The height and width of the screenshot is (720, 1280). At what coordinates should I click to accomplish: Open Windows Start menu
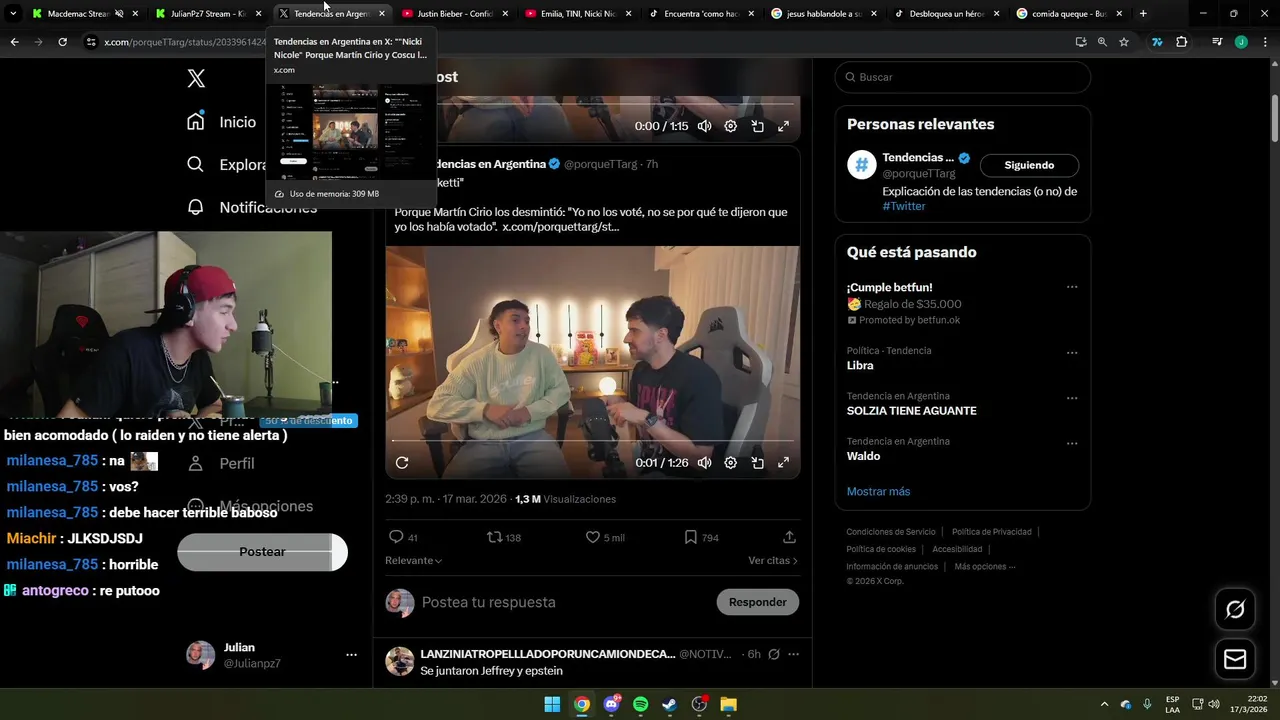(x=552, y=704)
